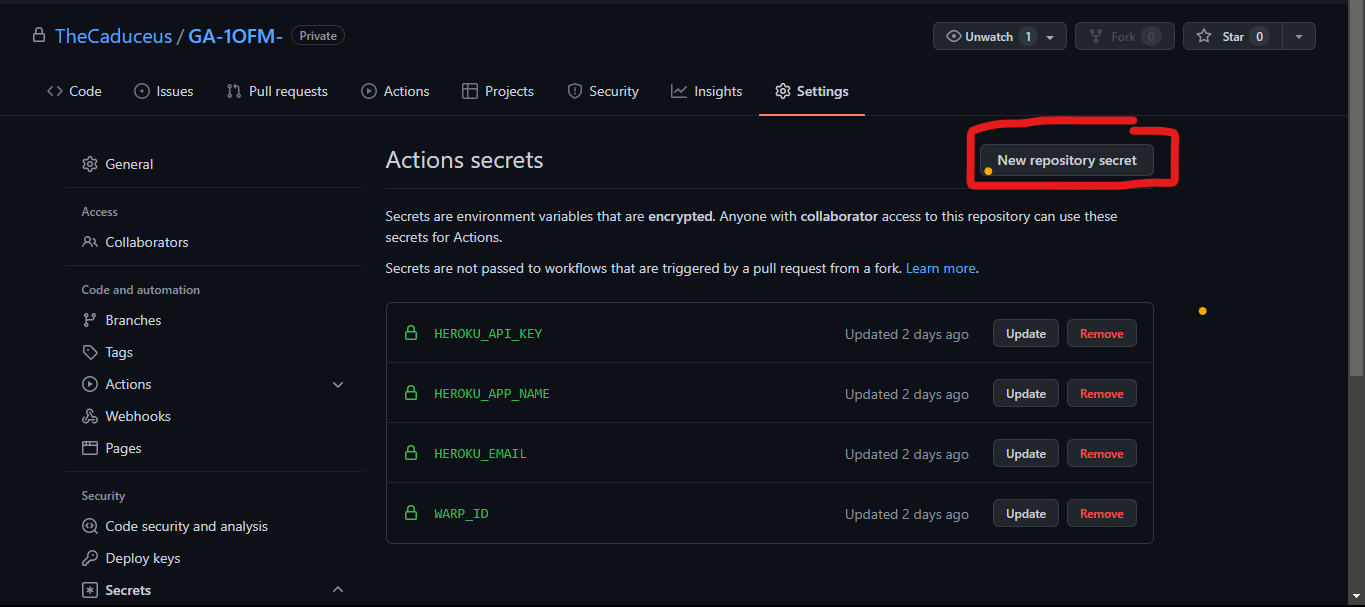View the Insights tab
1365x607 pixels.
click(x=707, y=91)
